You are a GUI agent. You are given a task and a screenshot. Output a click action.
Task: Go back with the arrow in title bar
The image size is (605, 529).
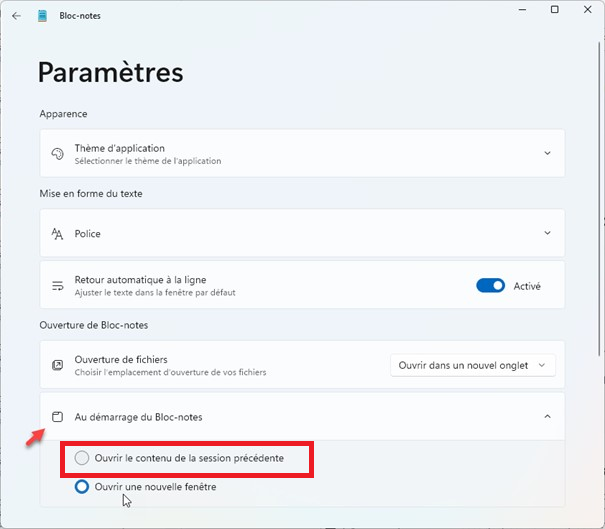(16, 16)
